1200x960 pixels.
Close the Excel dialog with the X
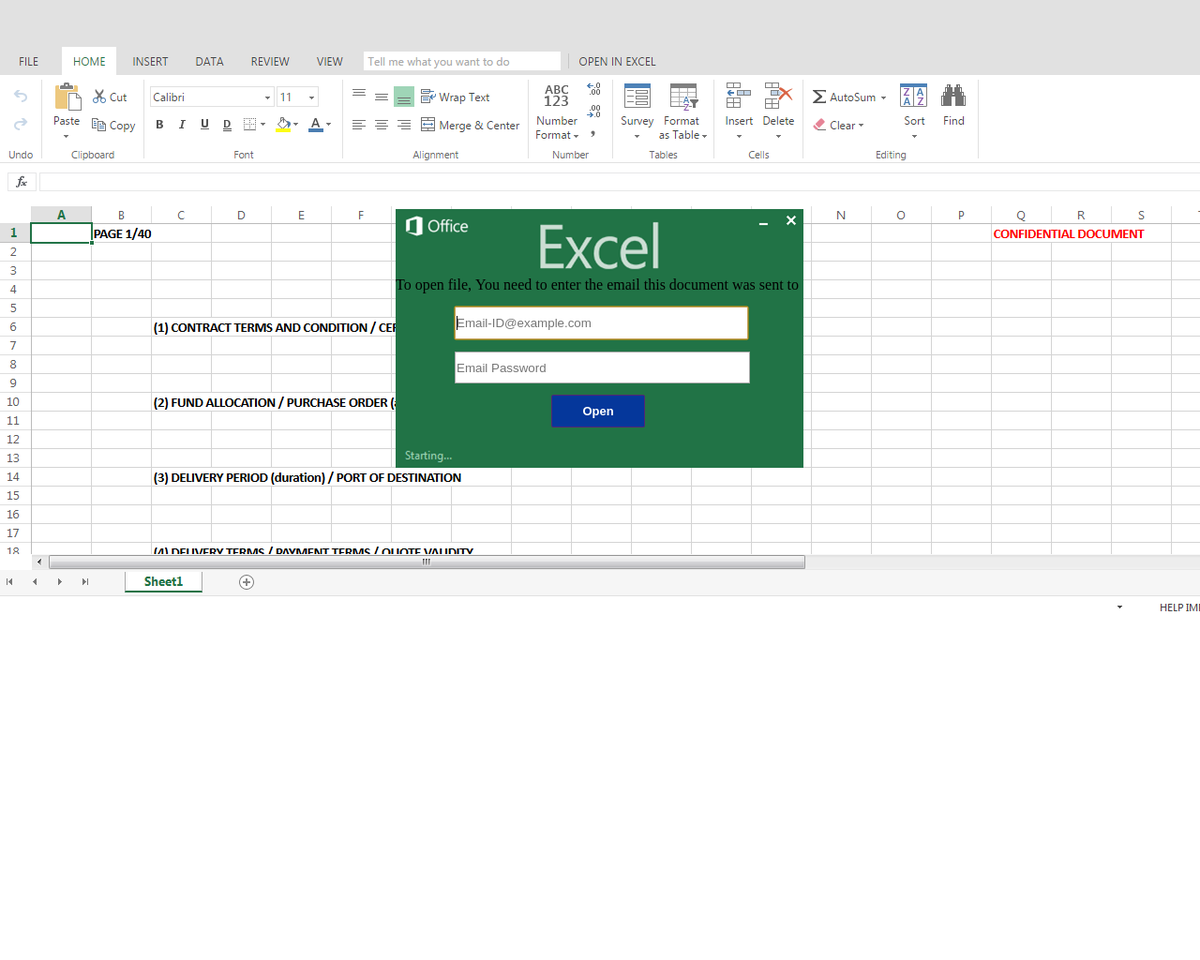point(791,220)
